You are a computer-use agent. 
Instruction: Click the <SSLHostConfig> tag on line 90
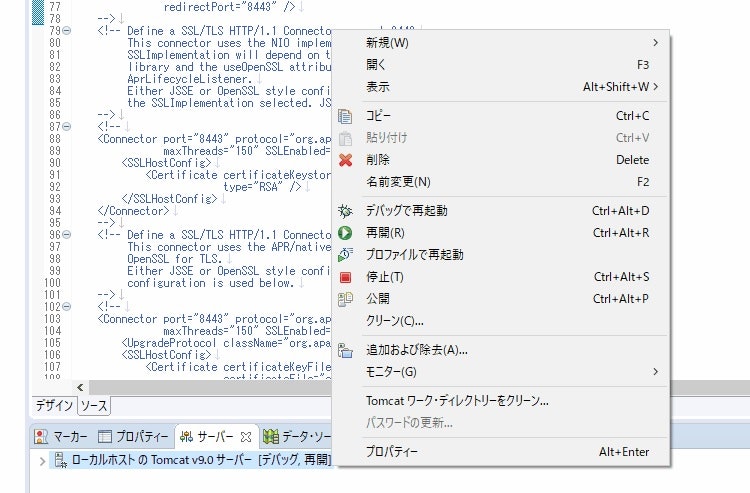166,163
